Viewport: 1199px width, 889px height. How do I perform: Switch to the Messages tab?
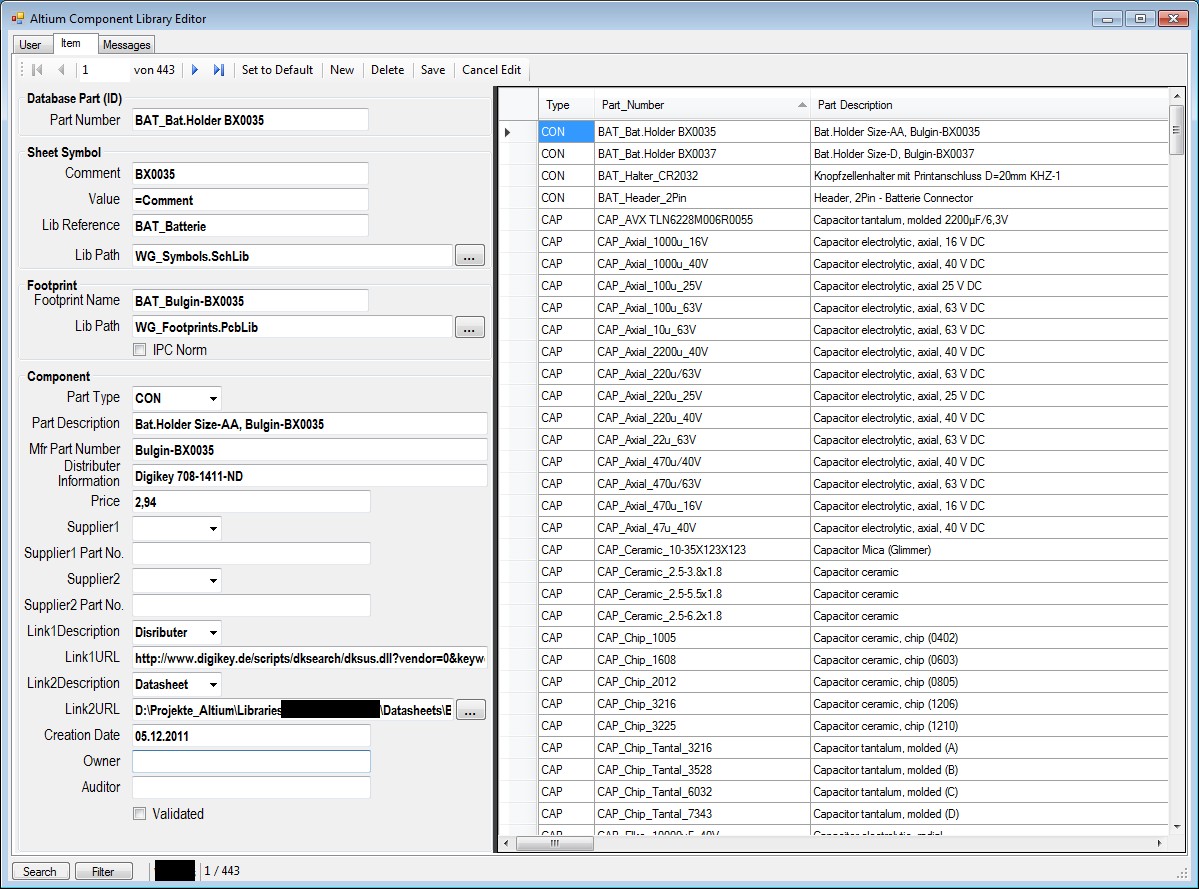[x=127, y=44]
